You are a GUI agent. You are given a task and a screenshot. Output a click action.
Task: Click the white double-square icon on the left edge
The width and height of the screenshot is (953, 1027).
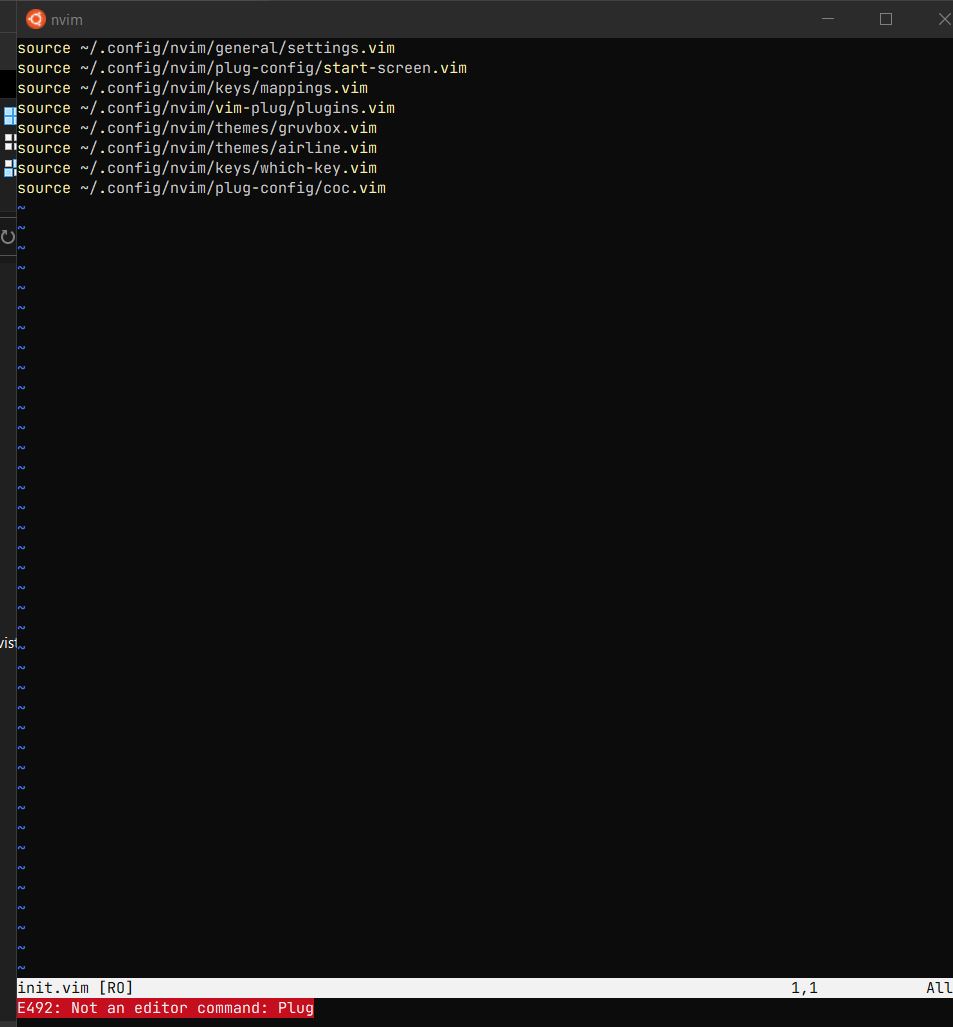pos(9,143)
